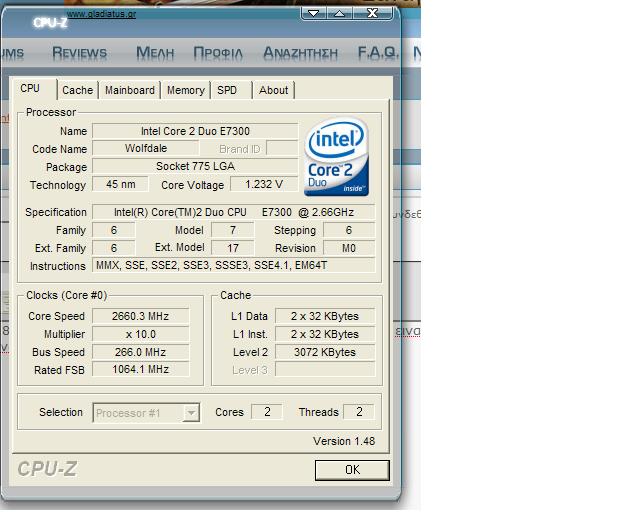Select the CPU tab

[x=30, y=88]
